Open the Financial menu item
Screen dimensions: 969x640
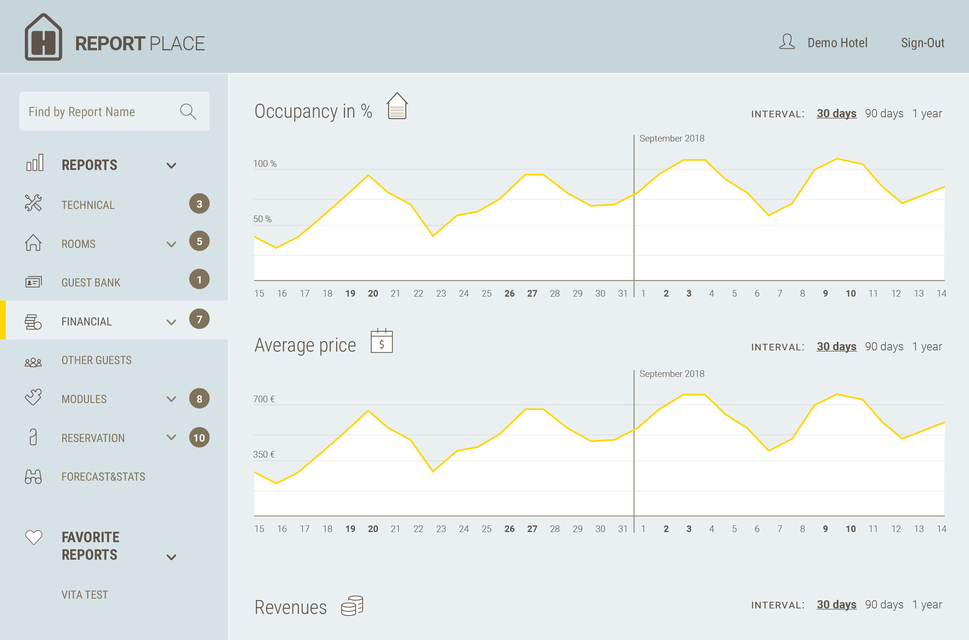point(87,322)
